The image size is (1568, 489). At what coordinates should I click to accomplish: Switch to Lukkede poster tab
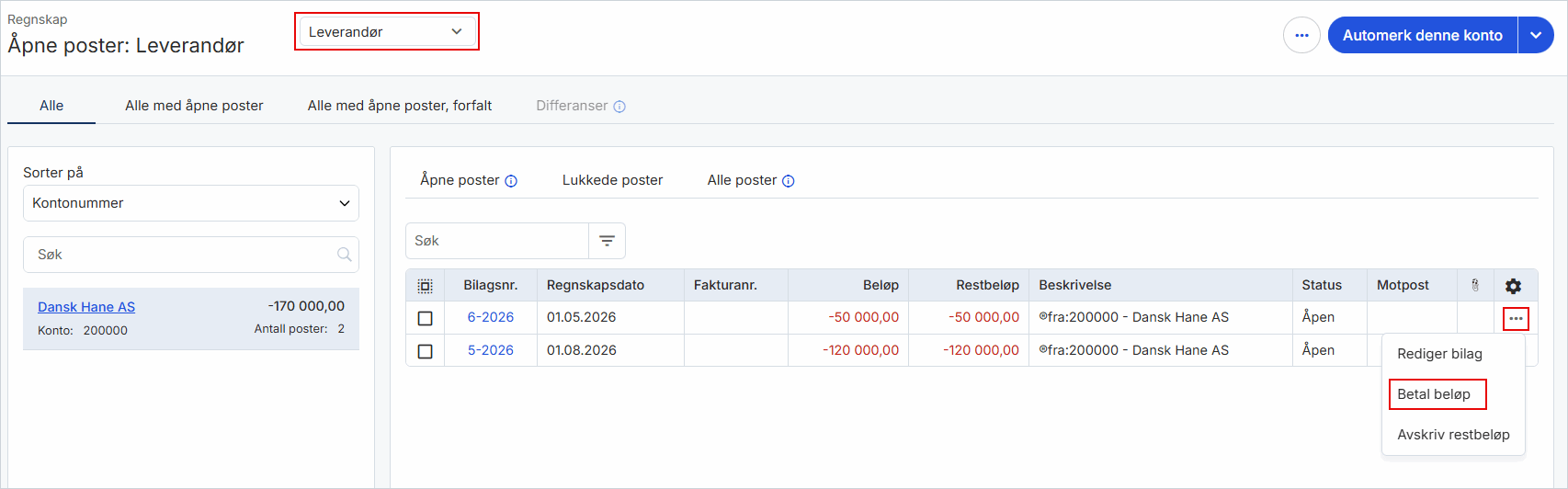click(x=612, y=180)
